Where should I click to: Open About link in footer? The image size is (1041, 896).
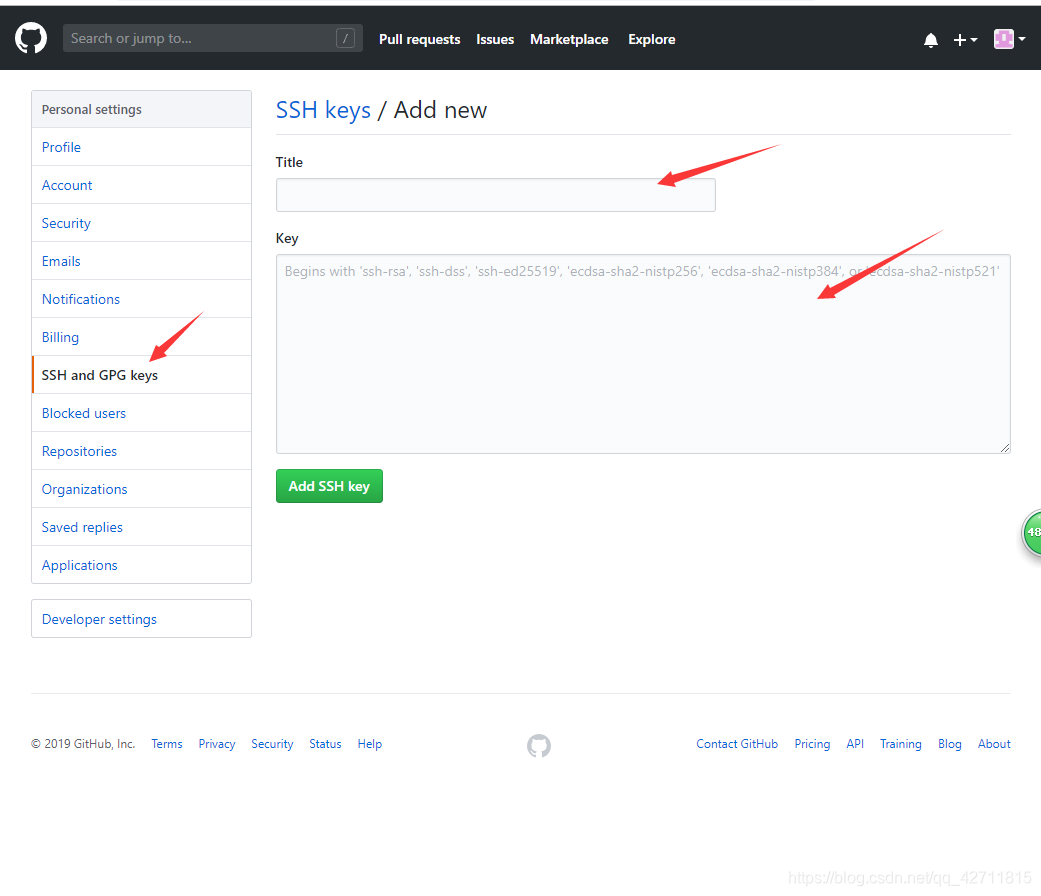click(994, 744)
